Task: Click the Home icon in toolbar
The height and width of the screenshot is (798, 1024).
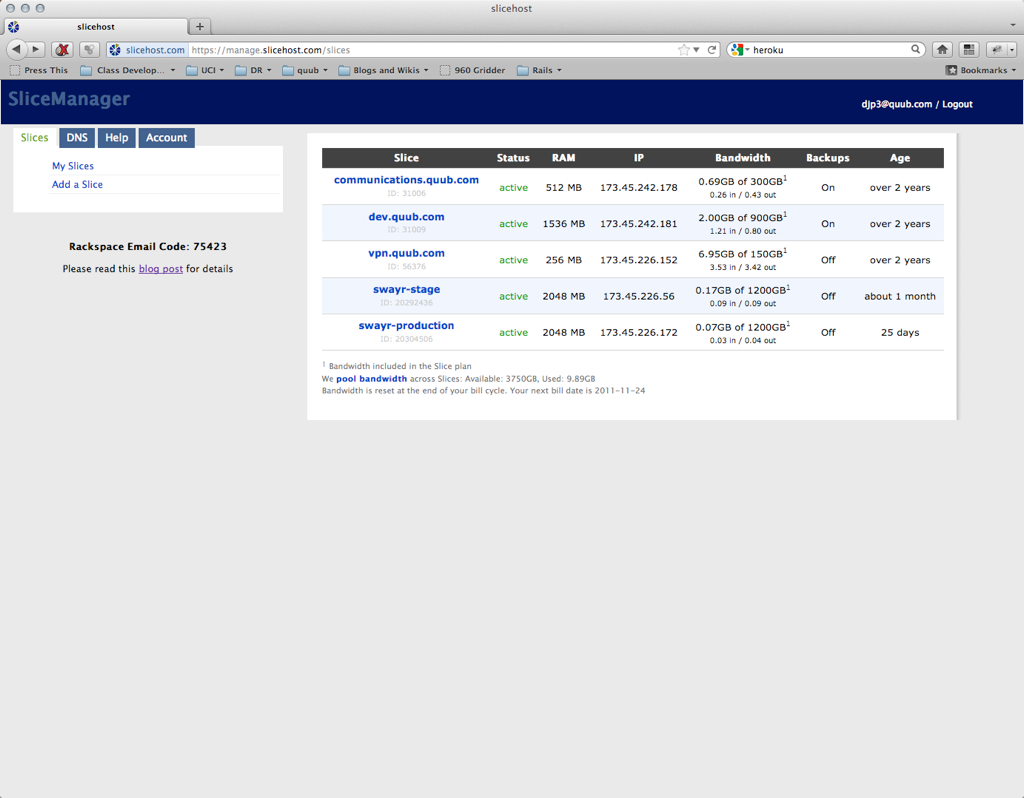Action: pos(942,49)
